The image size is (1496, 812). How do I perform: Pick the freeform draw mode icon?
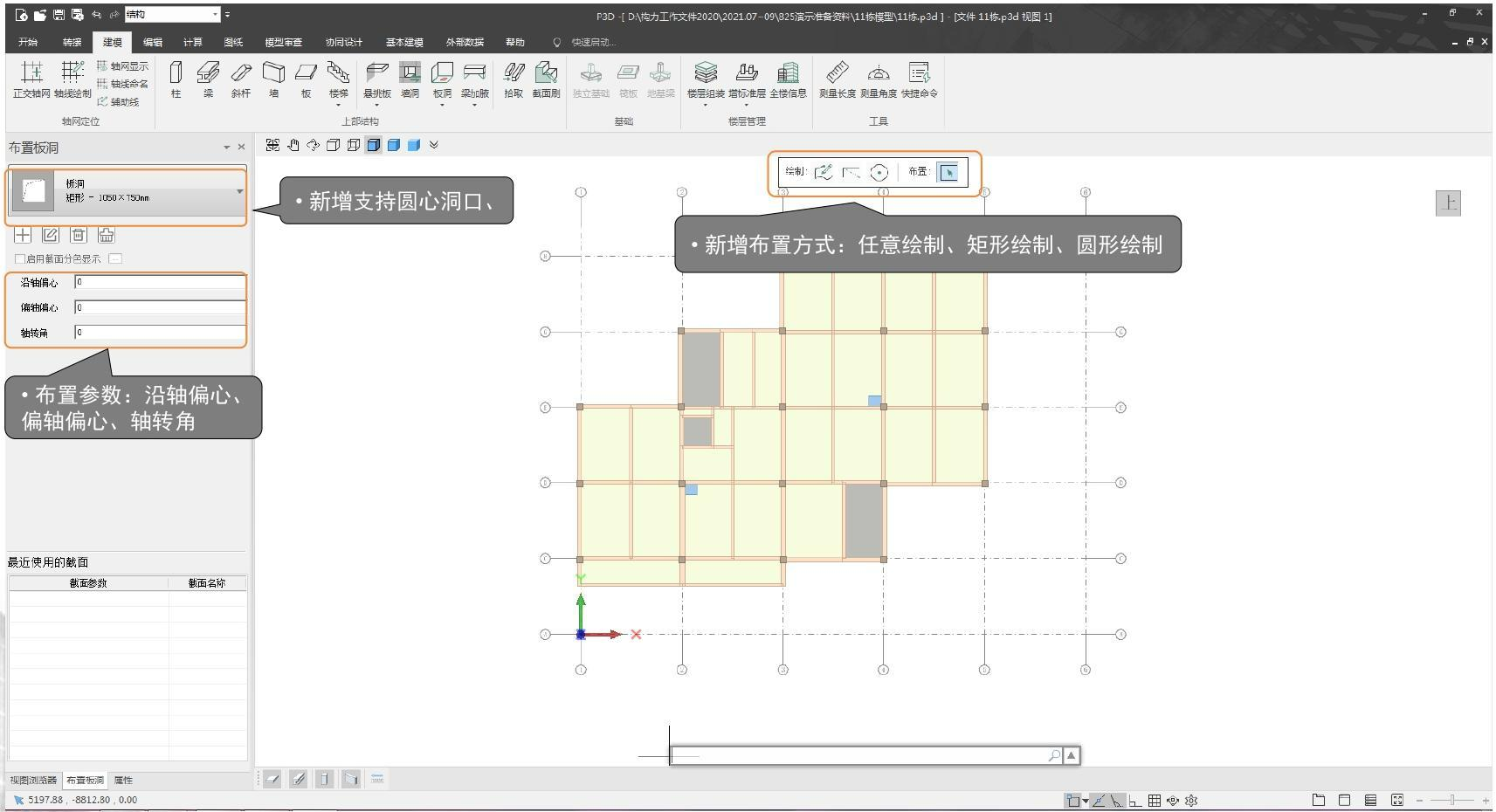tap(823, 173)
